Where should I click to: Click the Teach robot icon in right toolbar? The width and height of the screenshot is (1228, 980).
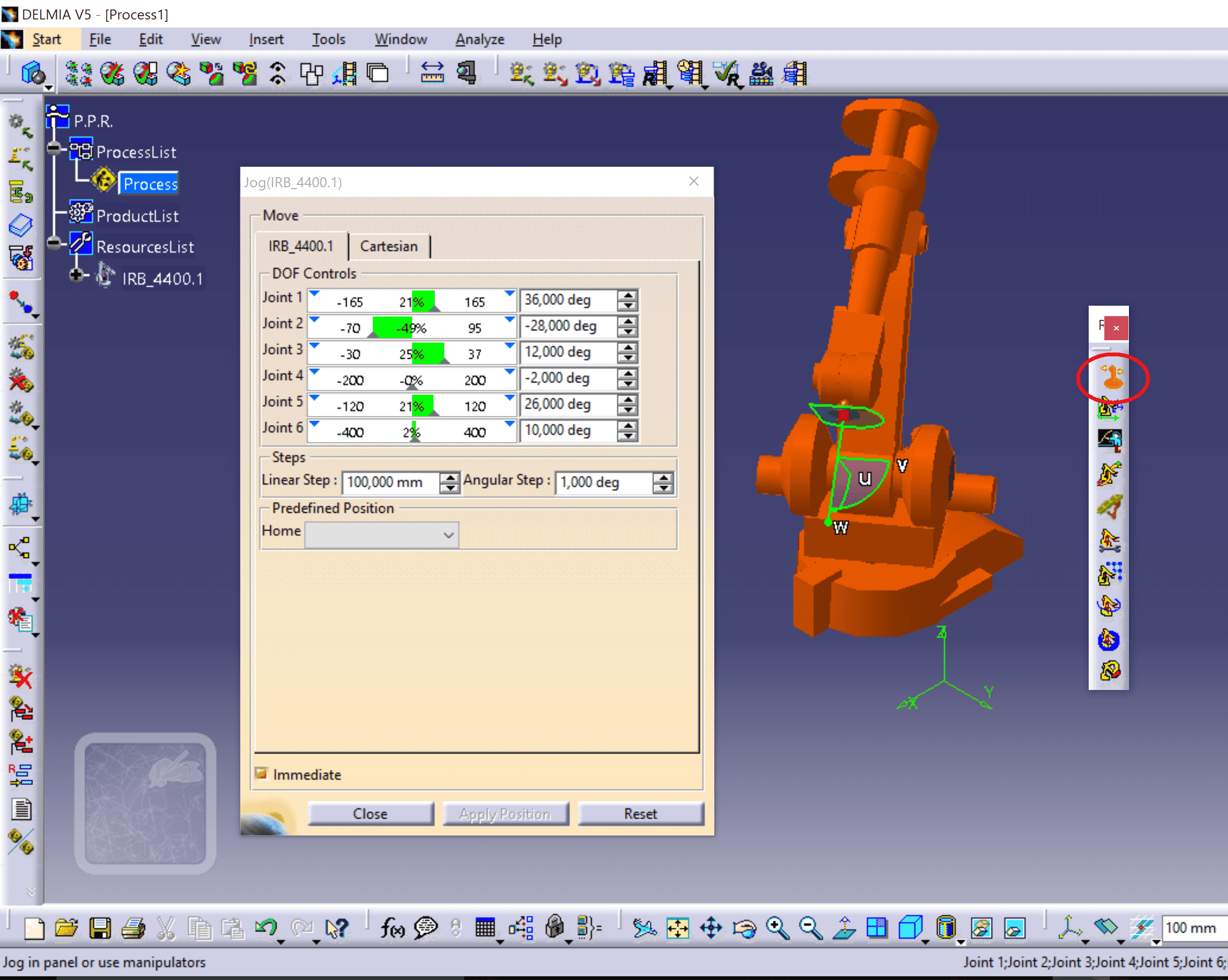[x=1110, y=440]
